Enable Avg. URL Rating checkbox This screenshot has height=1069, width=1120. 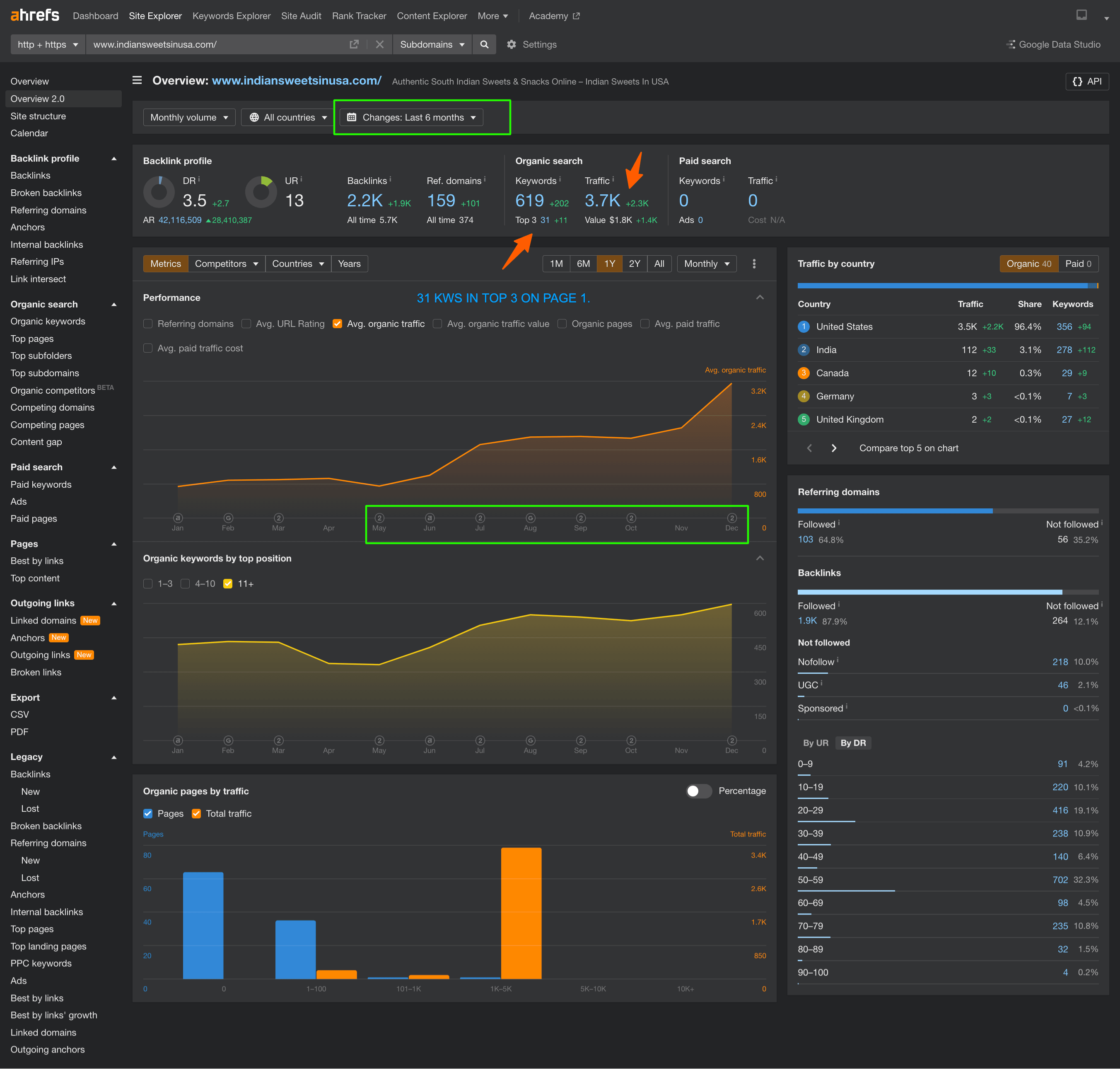click(246, 324)
